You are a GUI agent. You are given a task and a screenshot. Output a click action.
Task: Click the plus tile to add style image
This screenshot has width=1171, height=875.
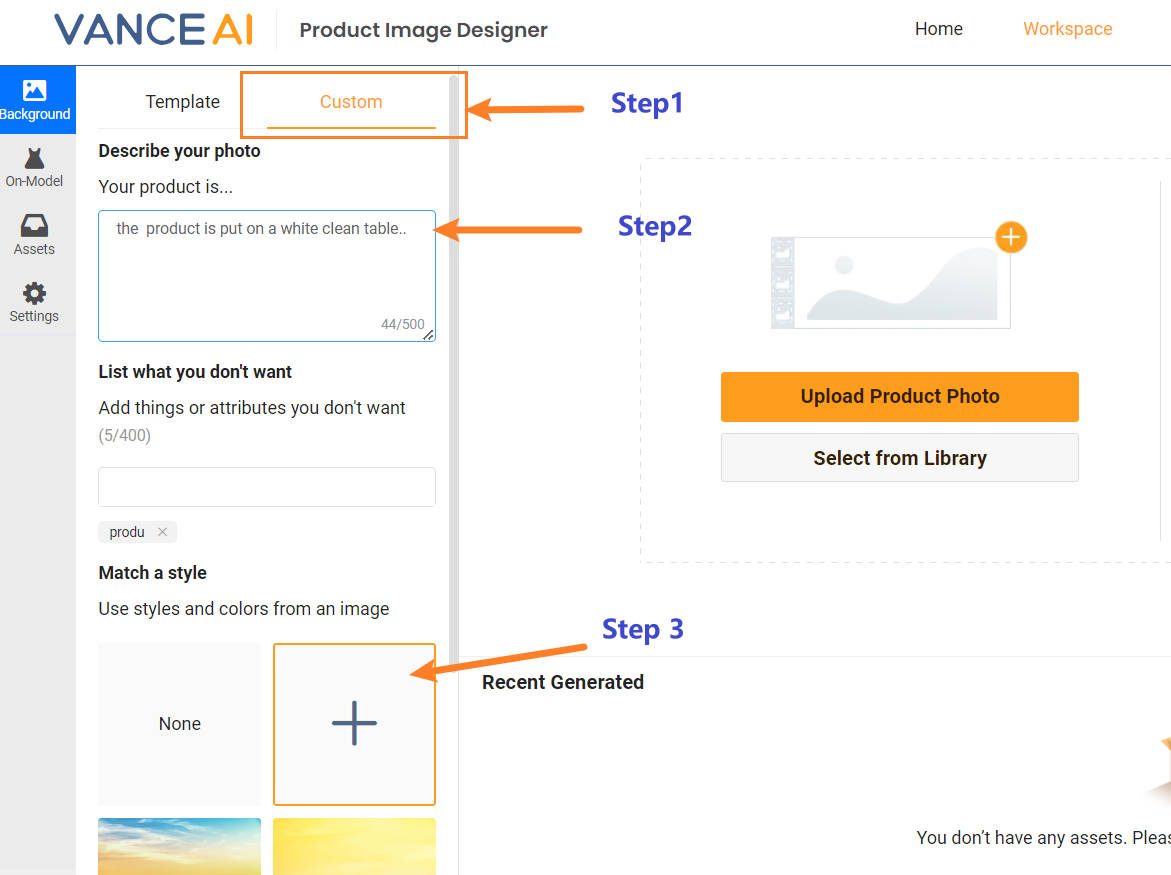point(354,724)
